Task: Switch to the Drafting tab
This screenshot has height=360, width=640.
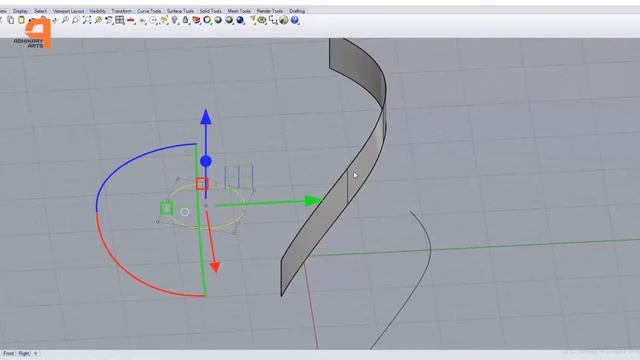Action: pos(297,11)
